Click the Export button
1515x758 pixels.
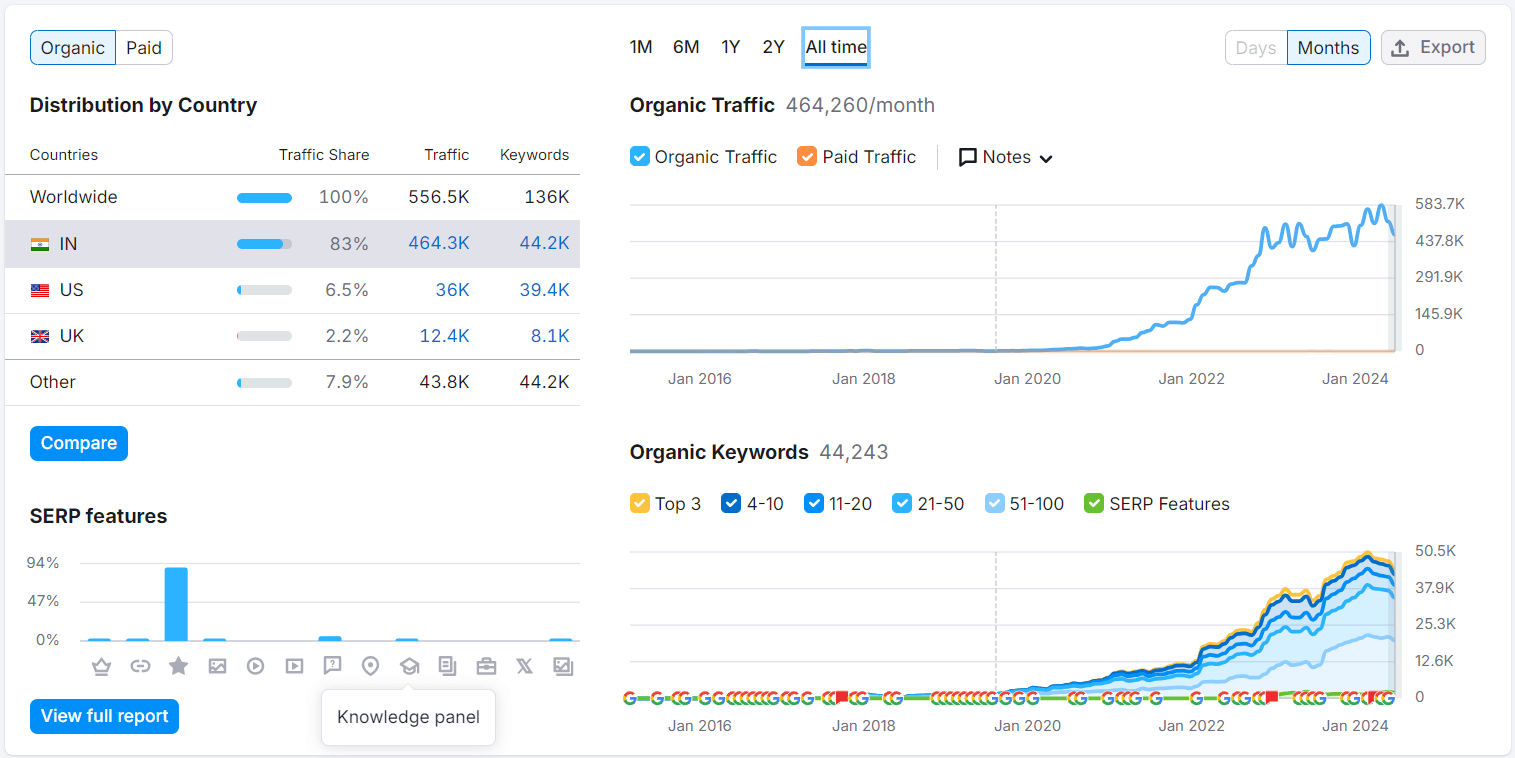[1433, 47]
